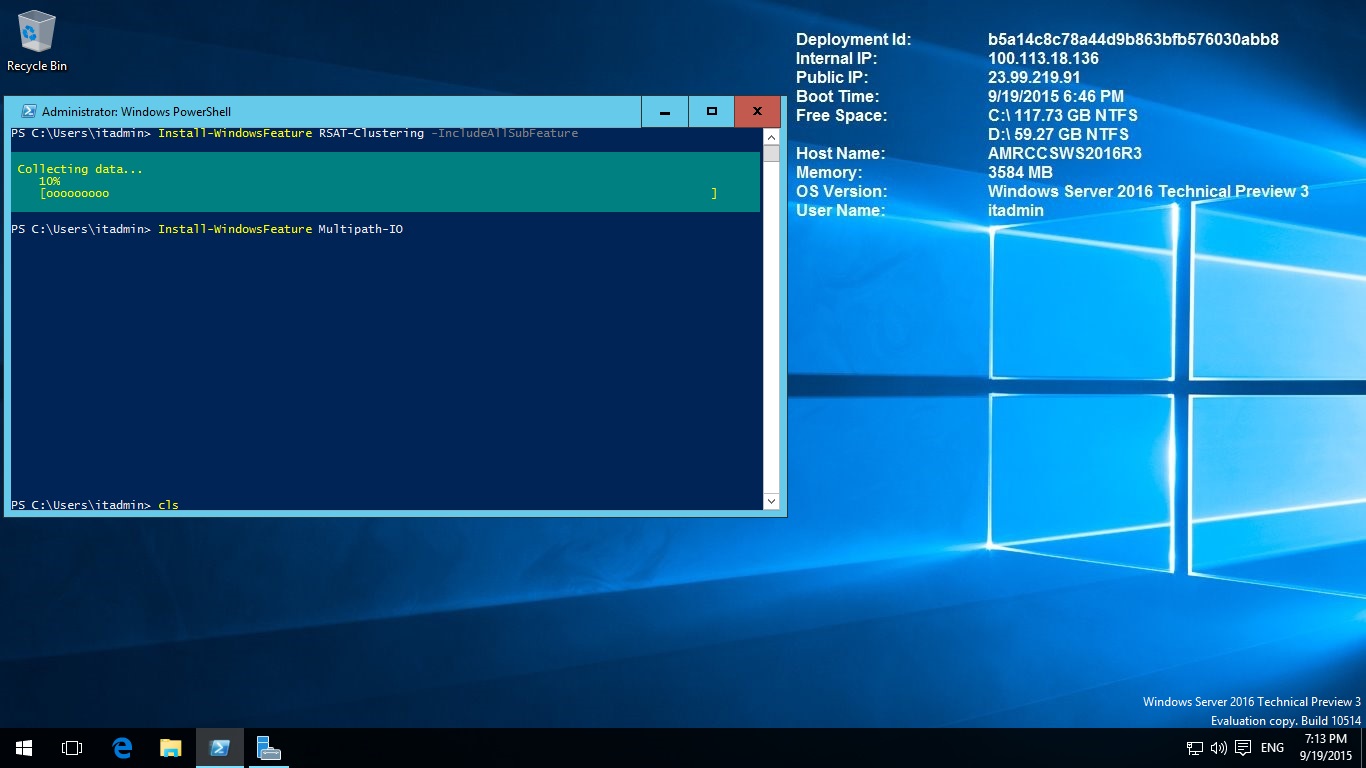
Task: Open the clock showing 7:13 PM
Action: click(x=1325, y=747)
